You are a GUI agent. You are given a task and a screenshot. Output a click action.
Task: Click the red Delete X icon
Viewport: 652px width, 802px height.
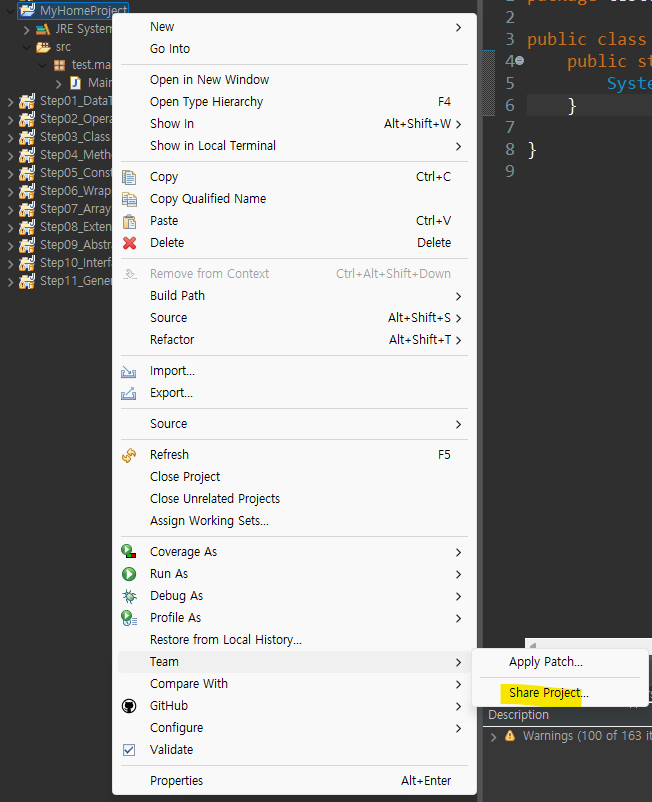click(x=129, y=243)
